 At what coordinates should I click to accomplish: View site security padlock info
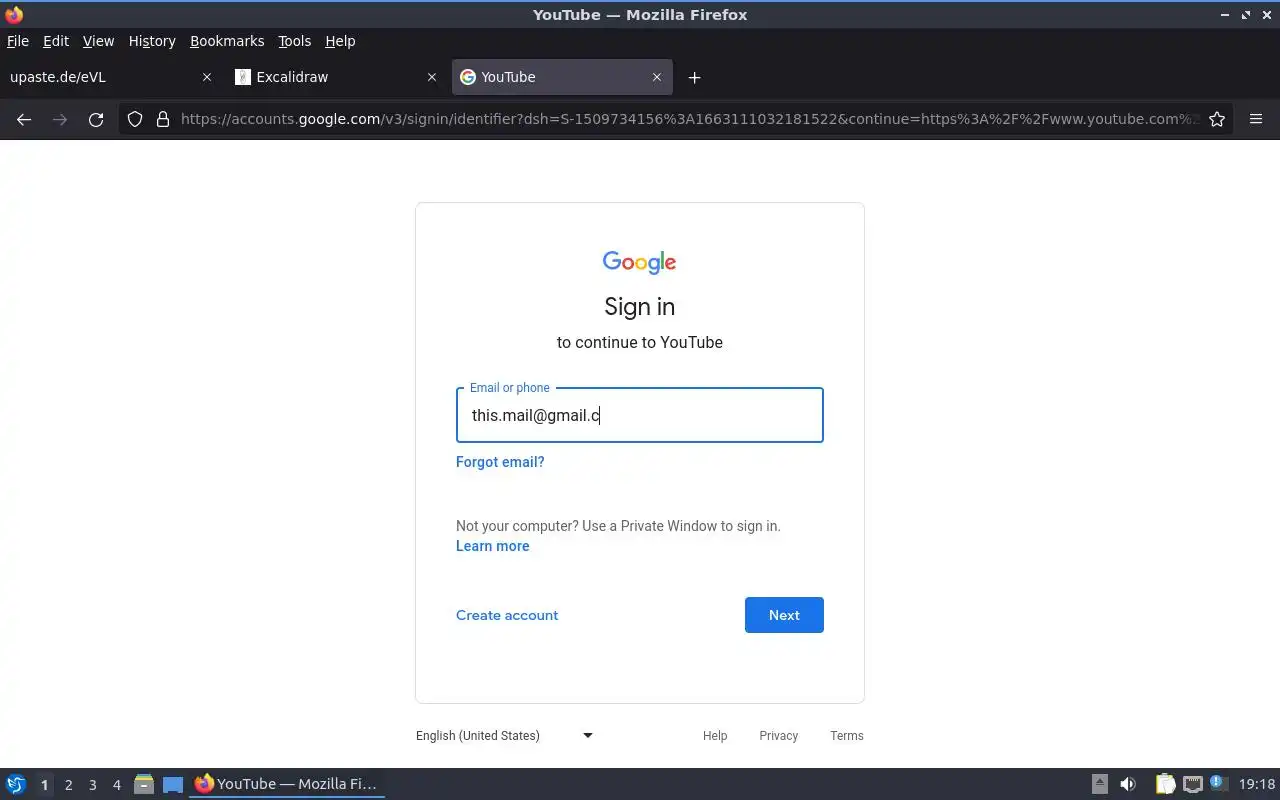coord(163,119)
